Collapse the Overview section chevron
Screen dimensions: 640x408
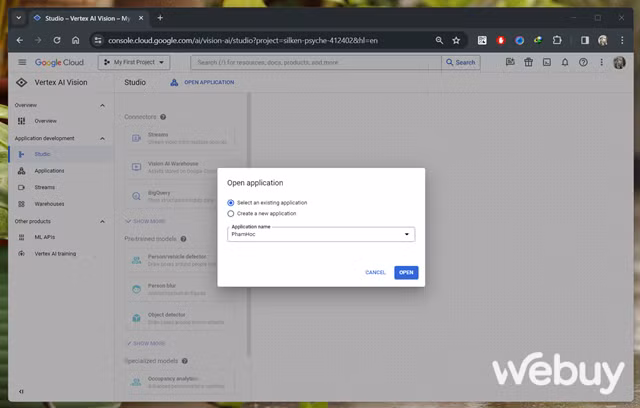(x=102, y=105)
